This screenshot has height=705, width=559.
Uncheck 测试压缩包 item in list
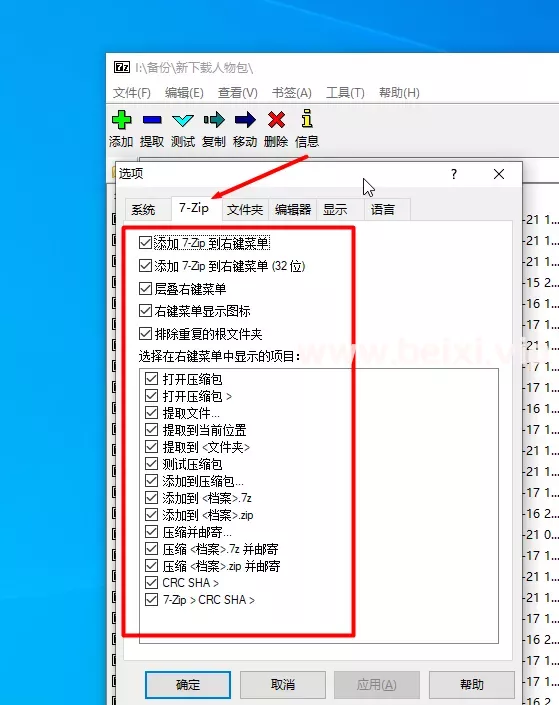click(152, 464)
